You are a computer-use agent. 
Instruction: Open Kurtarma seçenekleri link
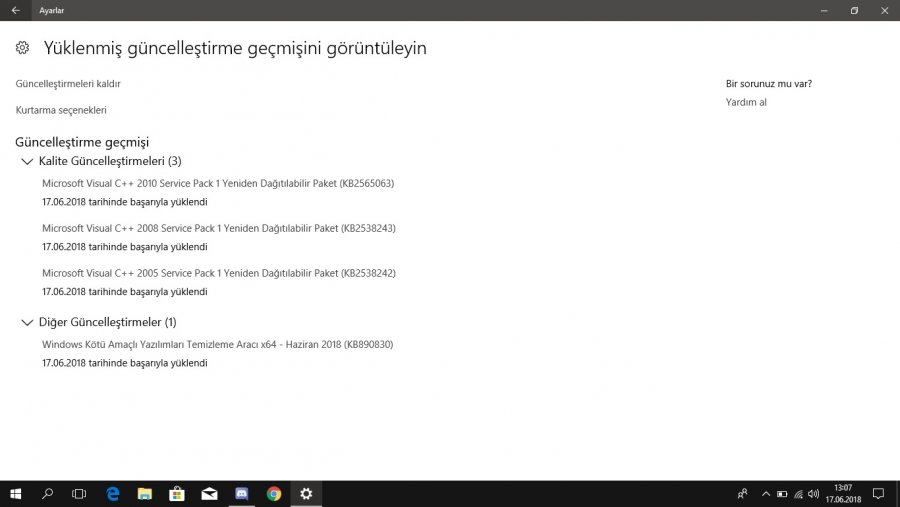[x=61, y=110]
